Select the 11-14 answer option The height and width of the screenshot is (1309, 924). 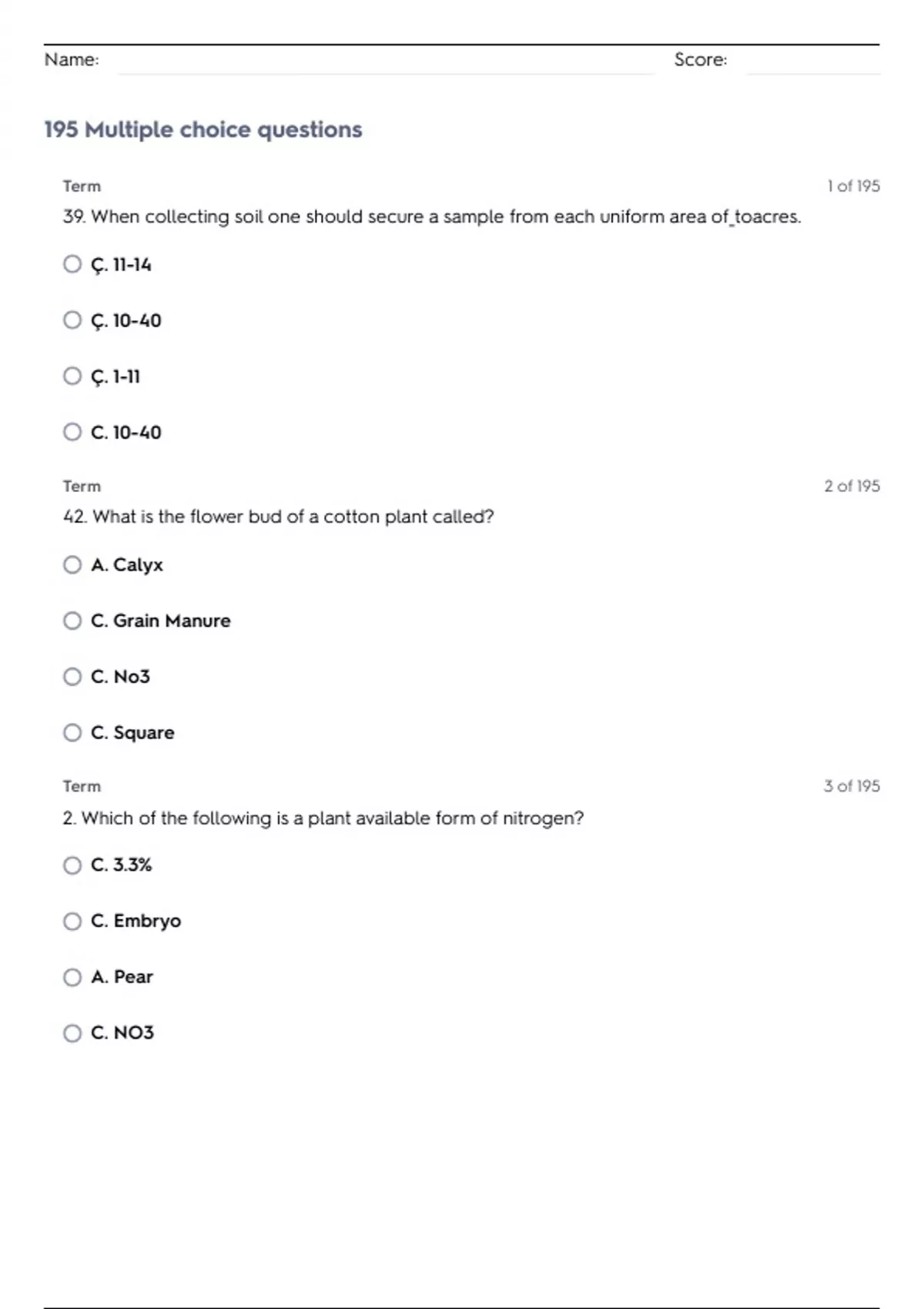pyautogui.click(x=72, y=264)
